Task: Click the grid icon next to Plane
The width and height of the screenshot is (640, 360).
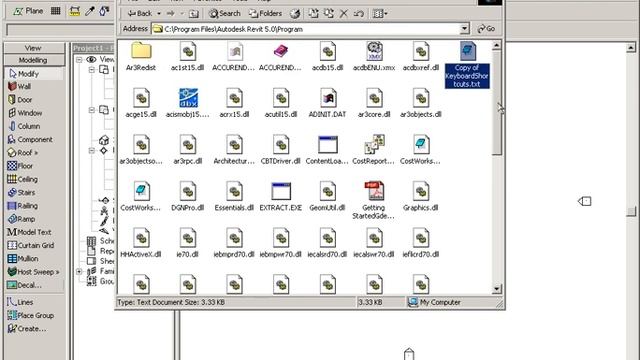Action: [x=56, y=11]
